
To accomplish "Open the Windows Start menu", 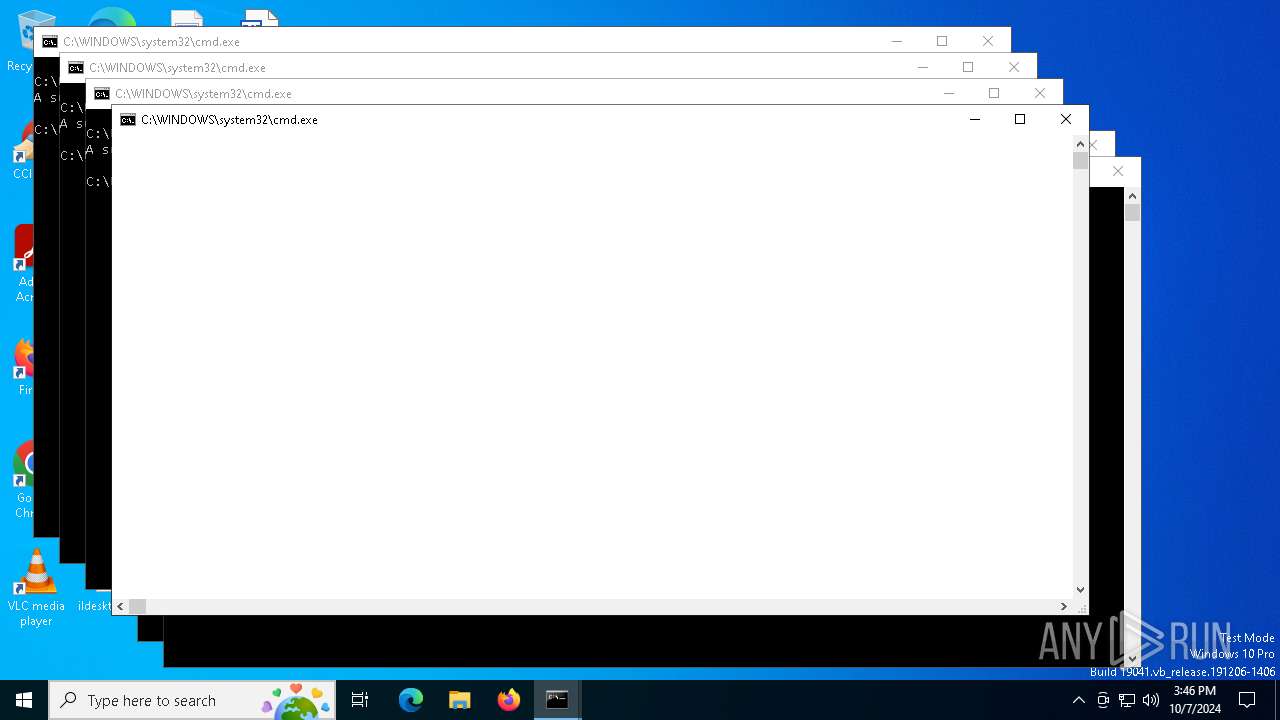I will [x=24, y=700].
